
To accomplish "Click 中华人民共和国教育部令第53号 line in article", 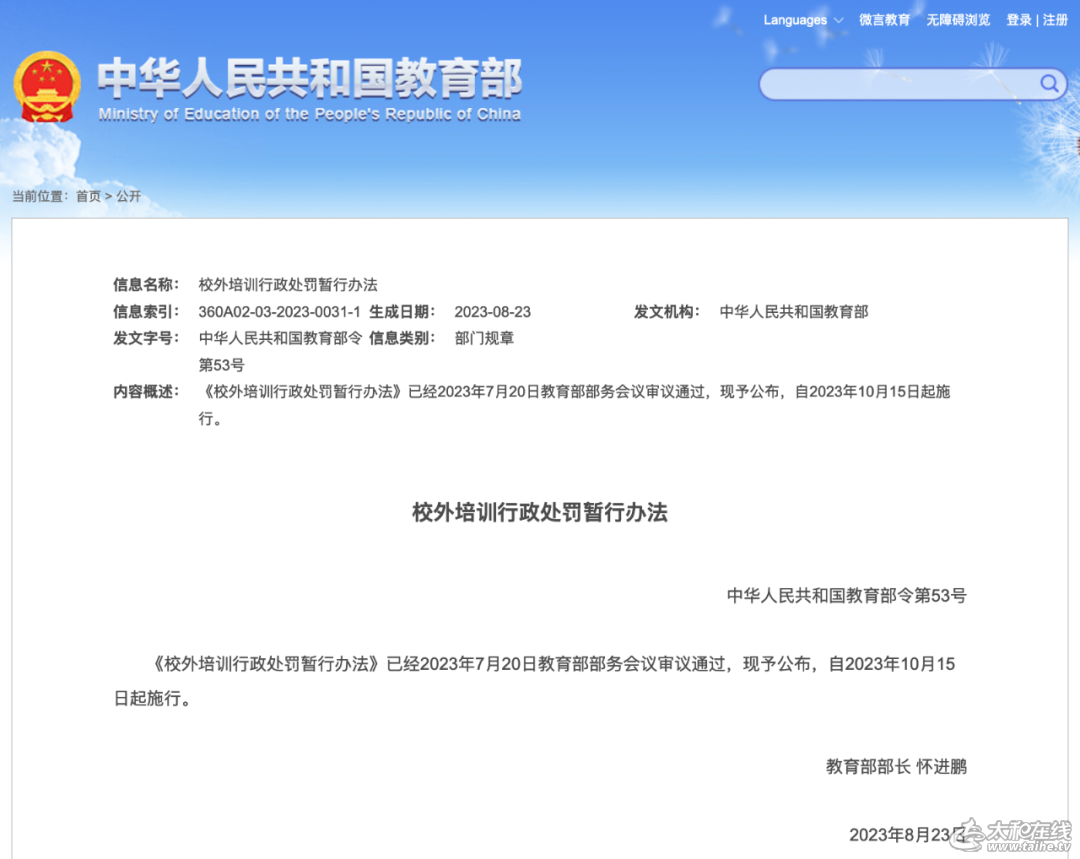I will 847,596.
